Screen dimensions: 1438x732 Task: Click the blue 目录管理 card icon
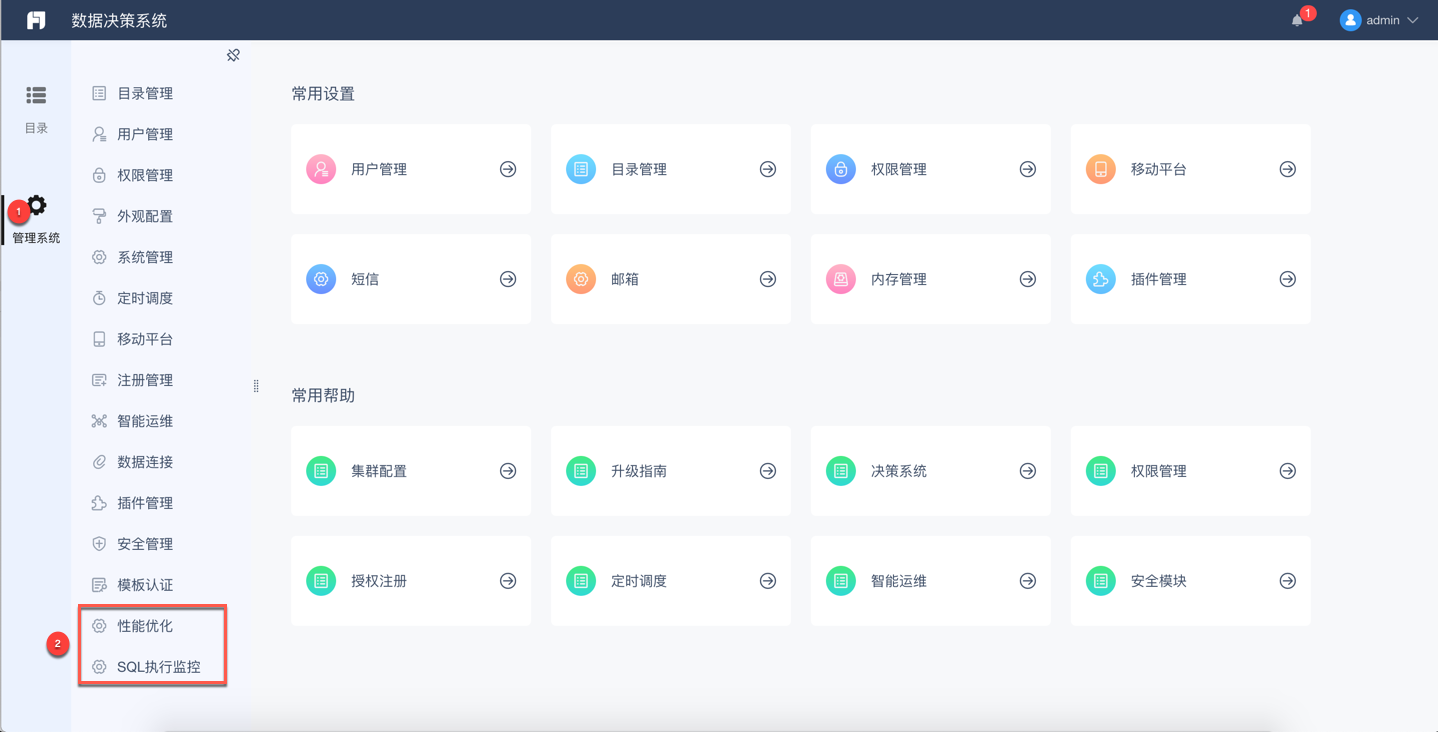pos(581,169)
